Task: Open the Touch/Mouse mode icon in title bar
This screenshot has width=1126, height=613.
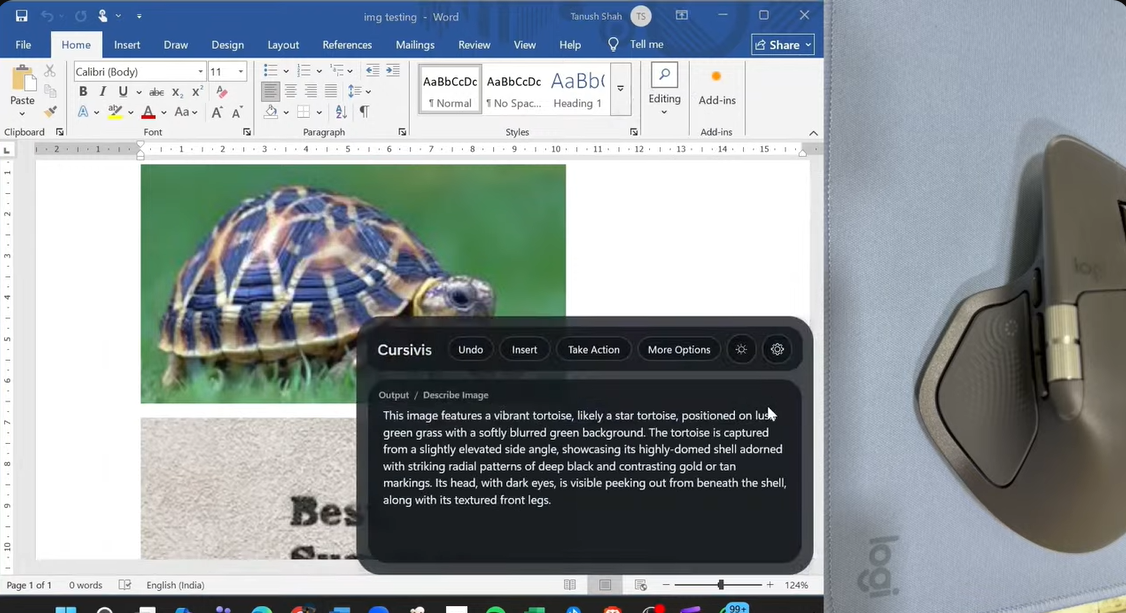Action: [x=103, y=16]
